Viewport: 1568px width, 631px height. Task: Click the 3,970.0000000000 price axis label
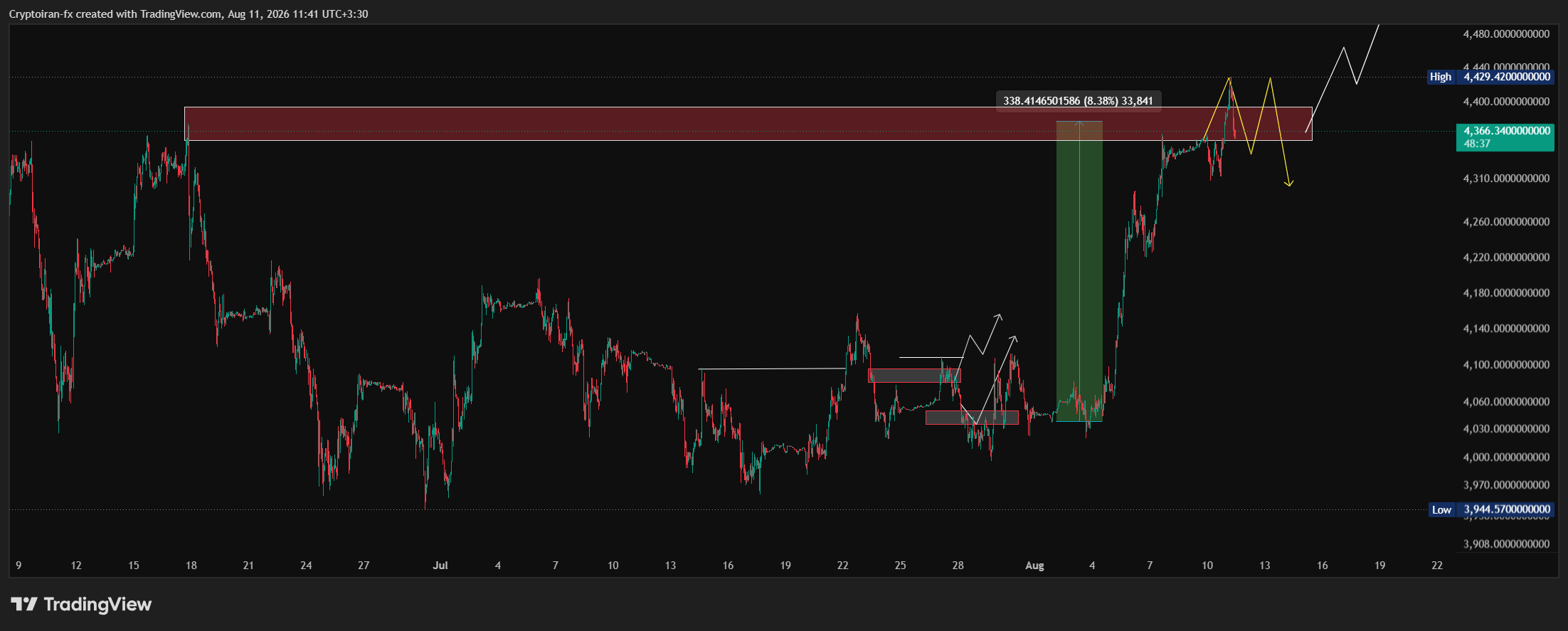[1506, 485]
